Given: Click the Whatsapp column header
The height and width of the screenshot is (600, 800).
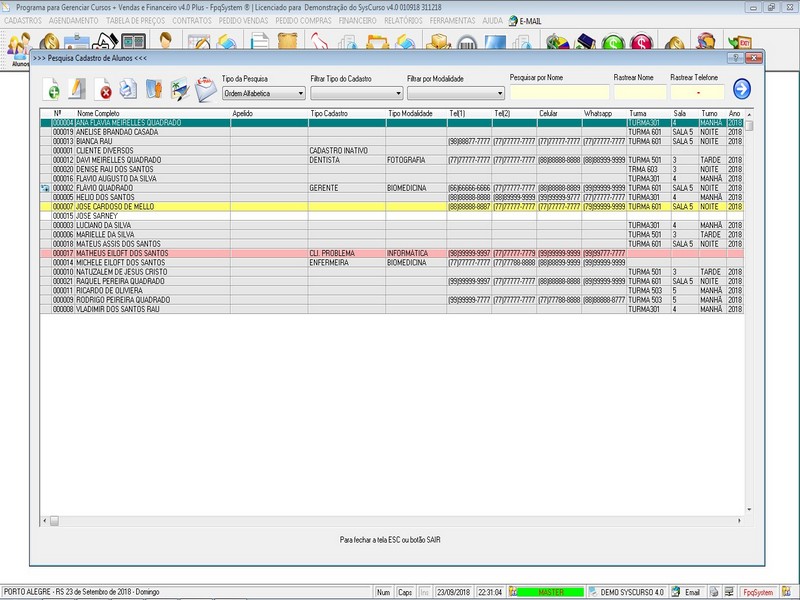Looking at the screenshot, I should coord(604,113).
